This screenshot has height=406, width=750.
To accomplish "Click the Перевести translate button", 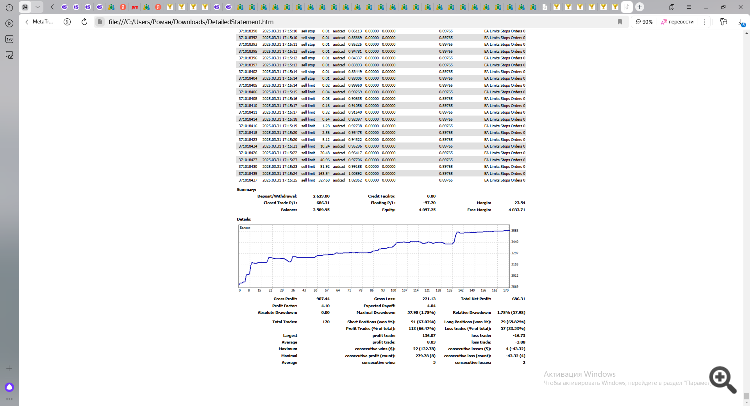I will [x=677, y=22].
